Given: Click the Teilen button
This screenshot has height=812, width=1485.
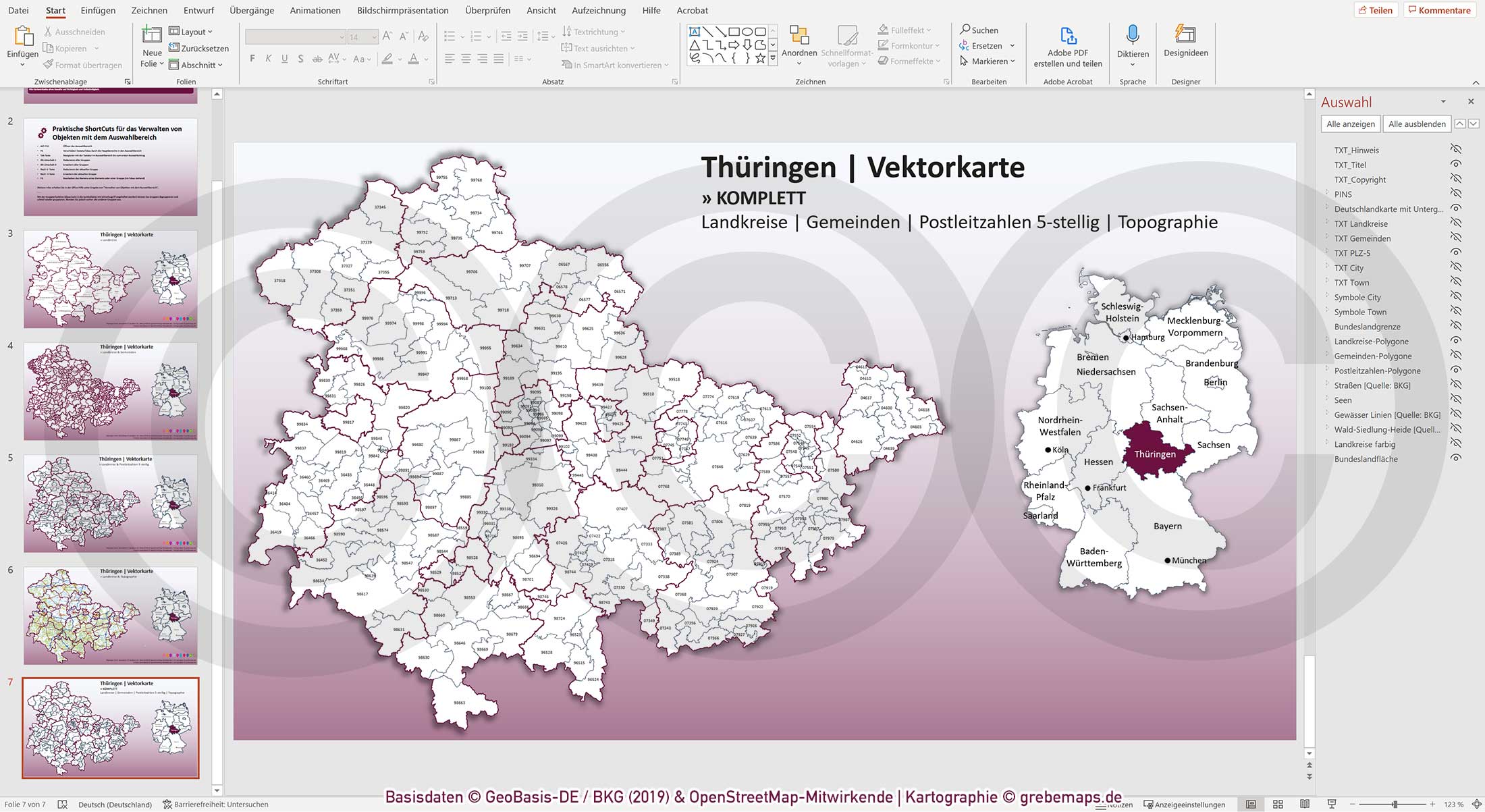Looking at the screenshot, I should click(1375, 10).
